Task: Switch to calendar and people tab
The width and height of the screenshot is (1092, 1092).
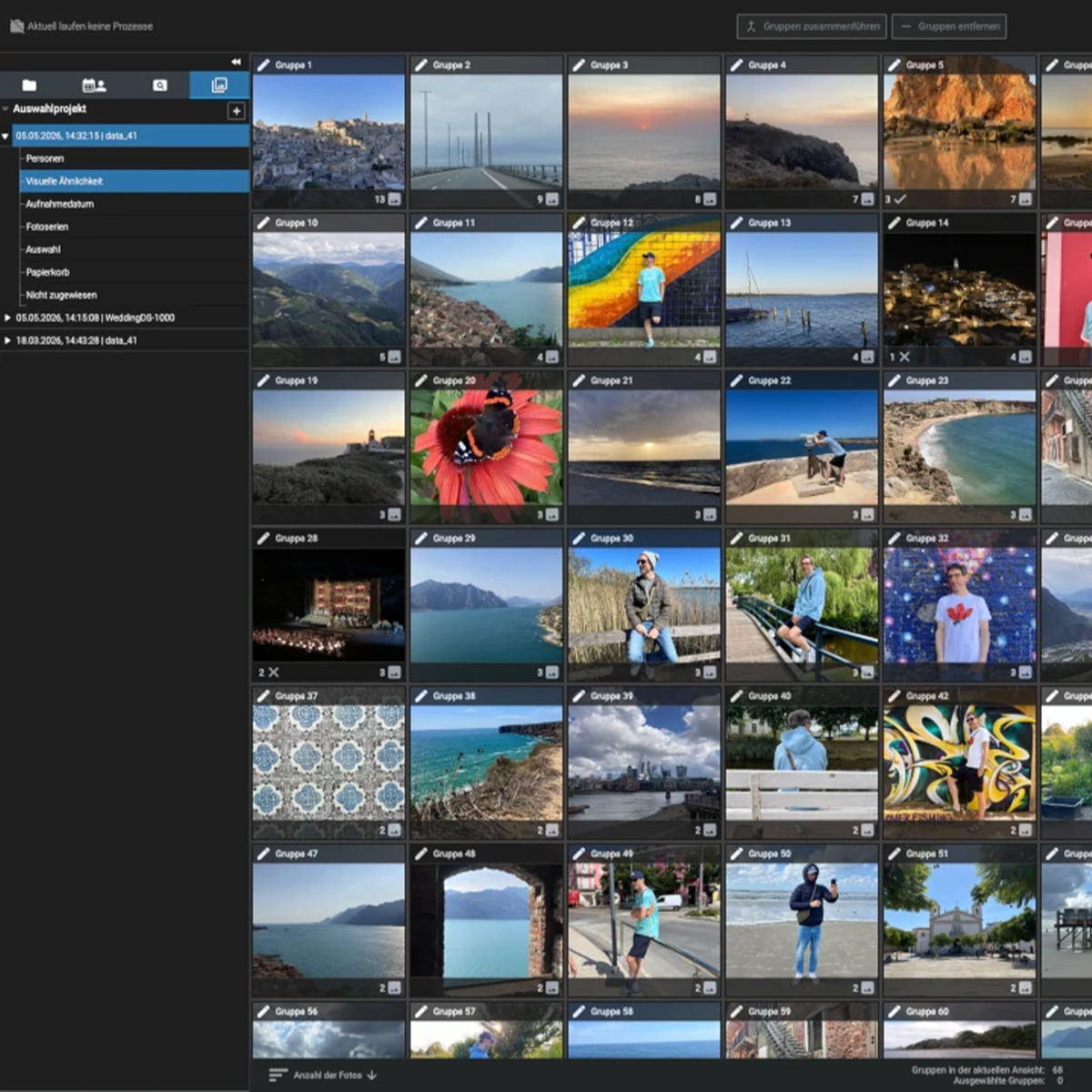Action: 94,86
